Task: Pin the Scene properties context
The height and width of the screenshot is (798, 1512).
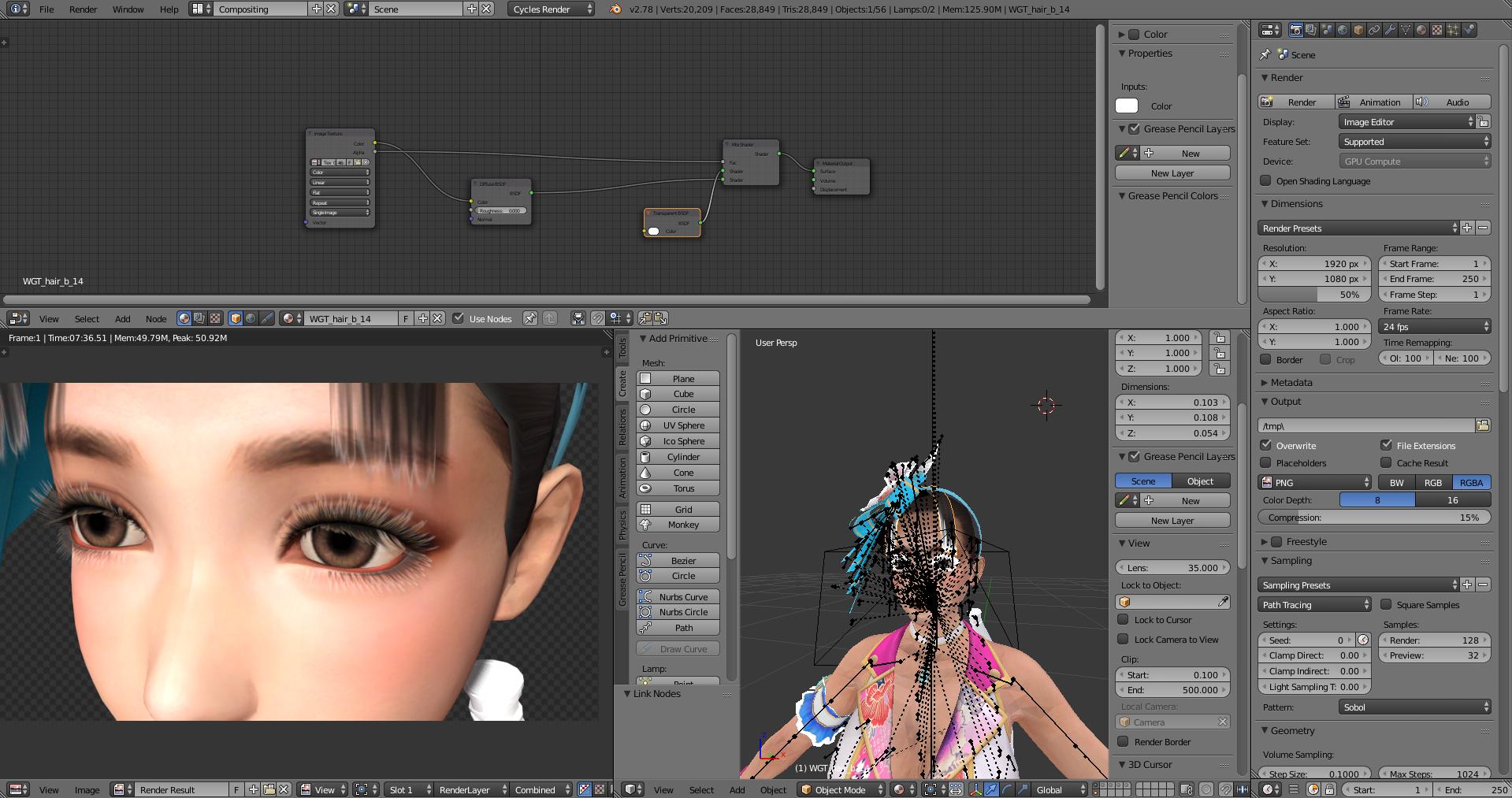Action: [1265, 54]
